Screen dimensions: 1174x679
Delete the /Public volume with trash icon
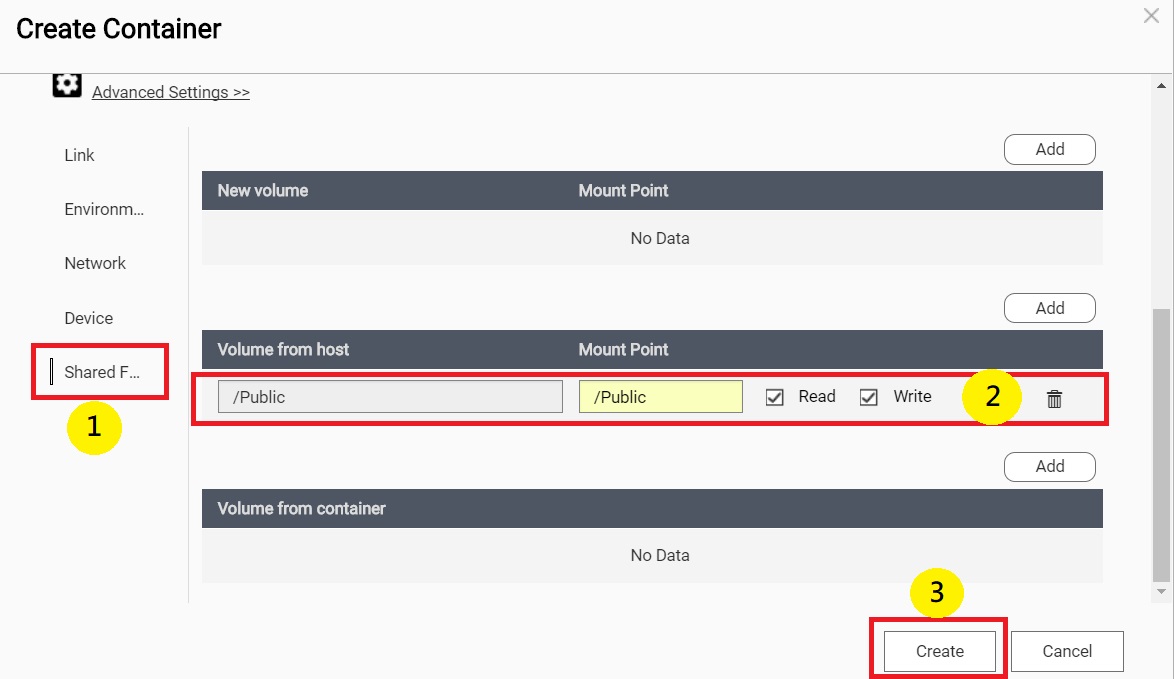click(x=1054, y=399)
